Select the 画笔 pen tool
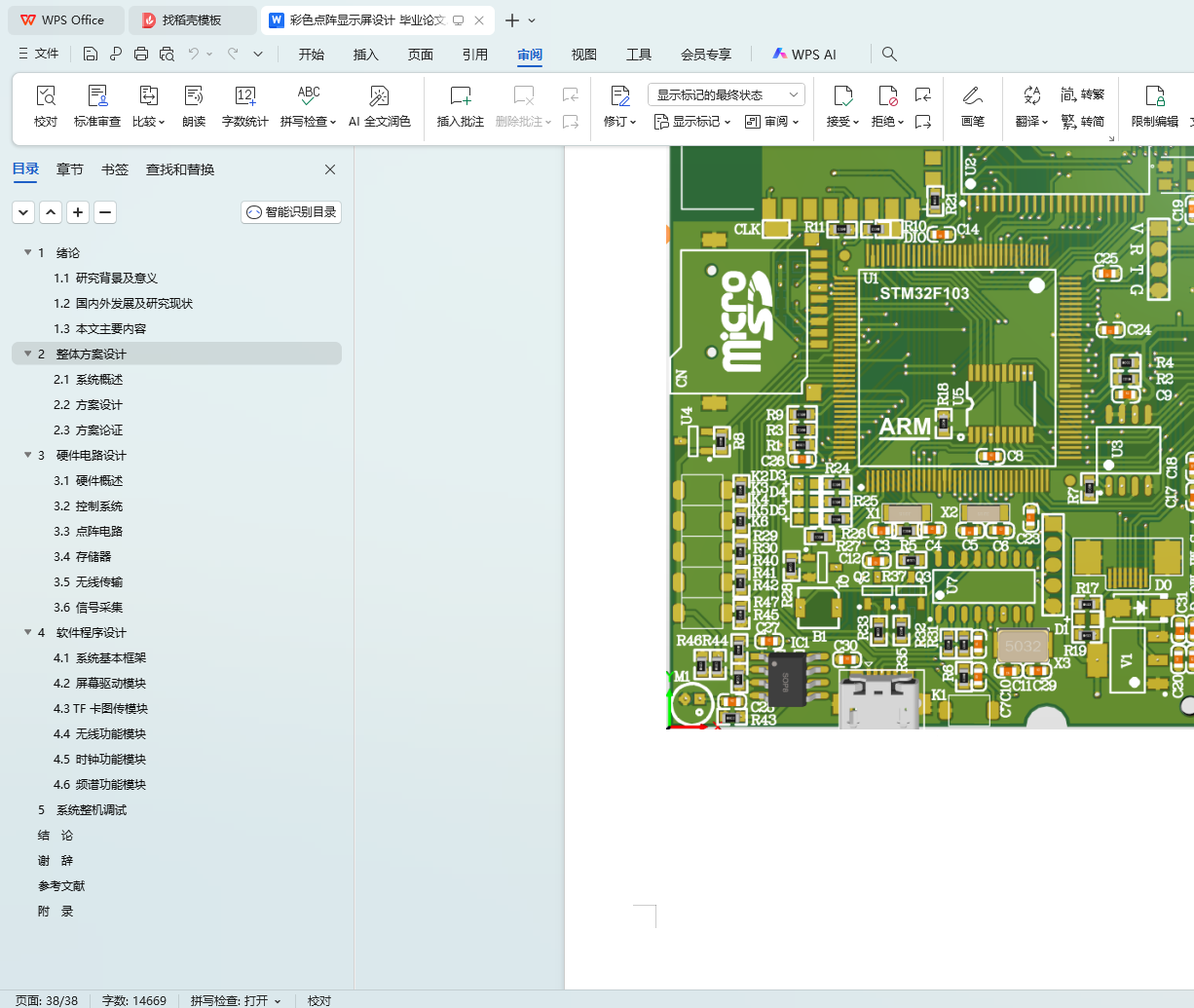Screen dimensions: 1194x1008 tap(972, 106)
